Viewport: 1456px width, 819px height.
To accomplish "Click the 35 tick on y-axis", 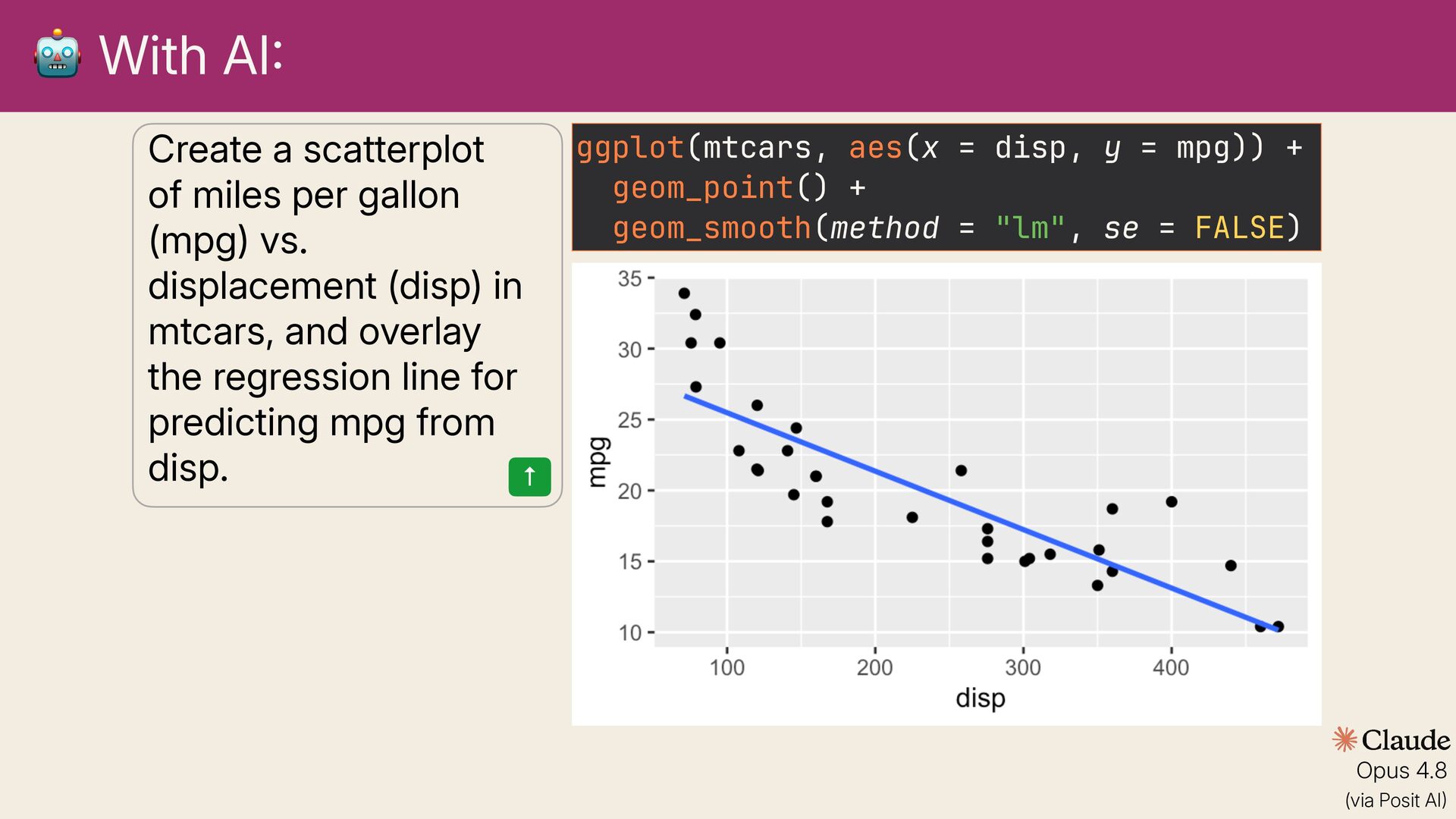I will coord(630,278).
